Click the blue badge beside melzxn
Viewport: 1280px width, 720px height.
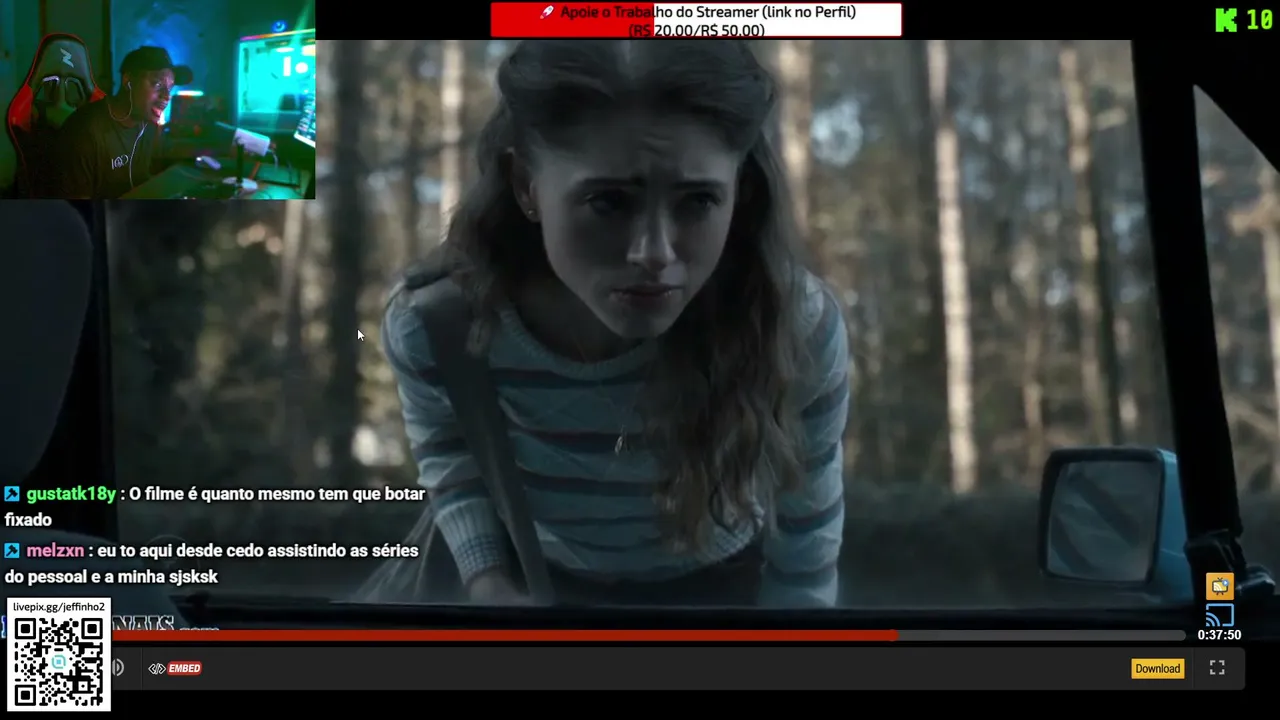click(12, 551)
